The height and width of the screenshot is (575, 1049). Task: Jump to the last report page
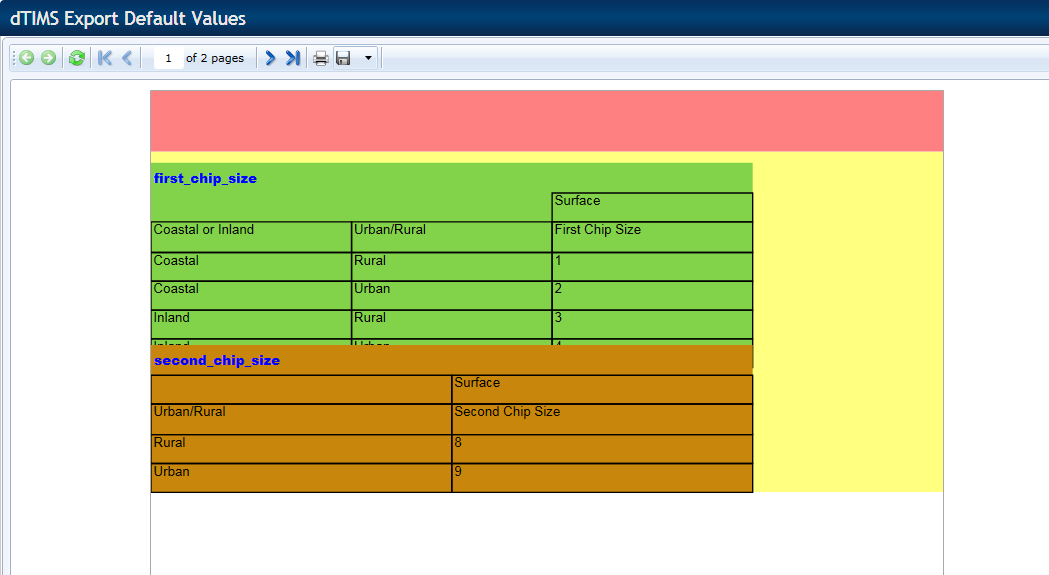[x=292, y=58]
